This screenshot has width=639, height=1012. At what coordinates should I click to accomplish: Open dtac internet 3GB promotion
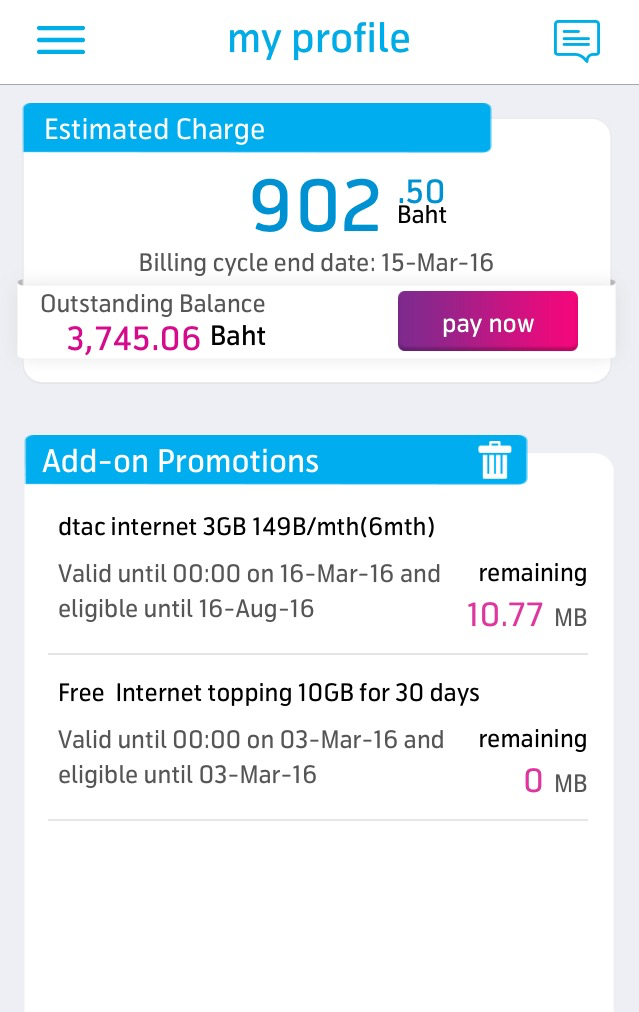(246, 526)
